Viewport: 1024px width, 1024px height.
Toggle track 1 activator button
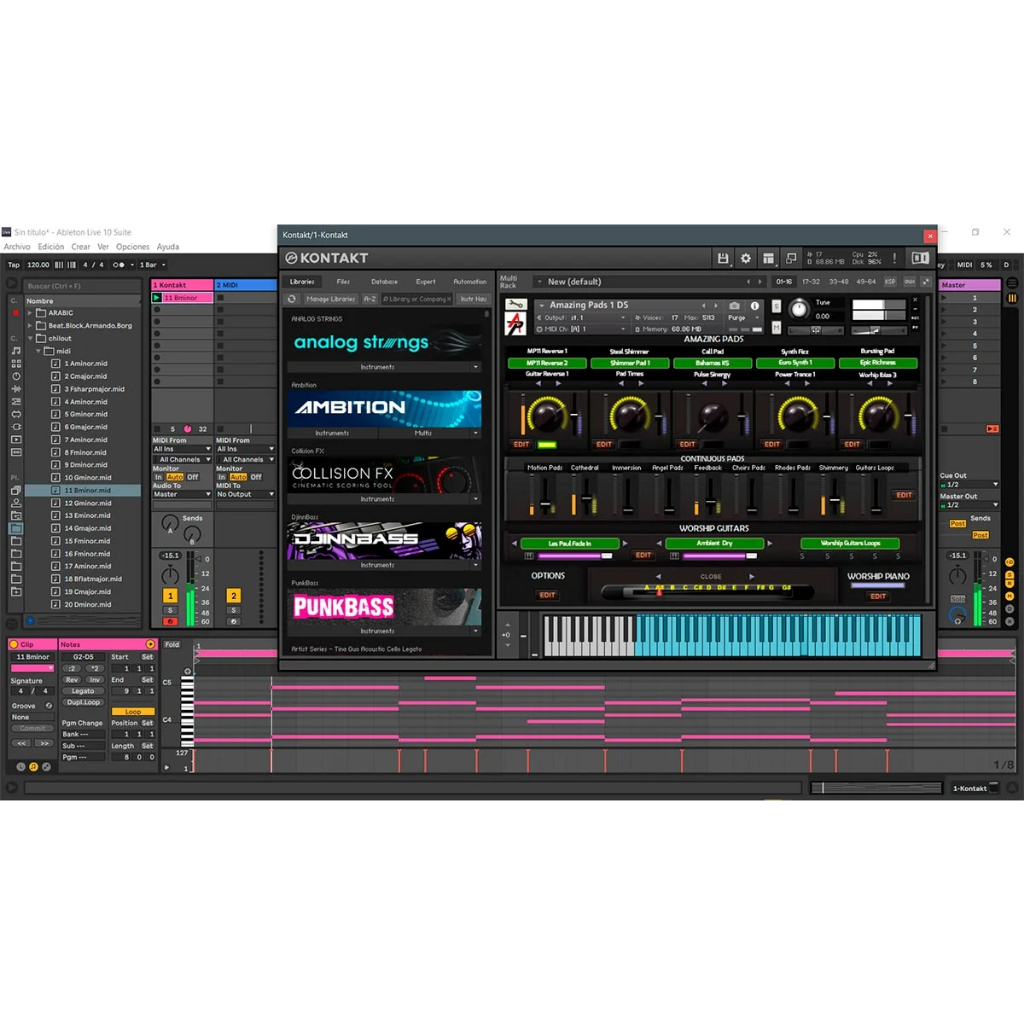[170, 596]
